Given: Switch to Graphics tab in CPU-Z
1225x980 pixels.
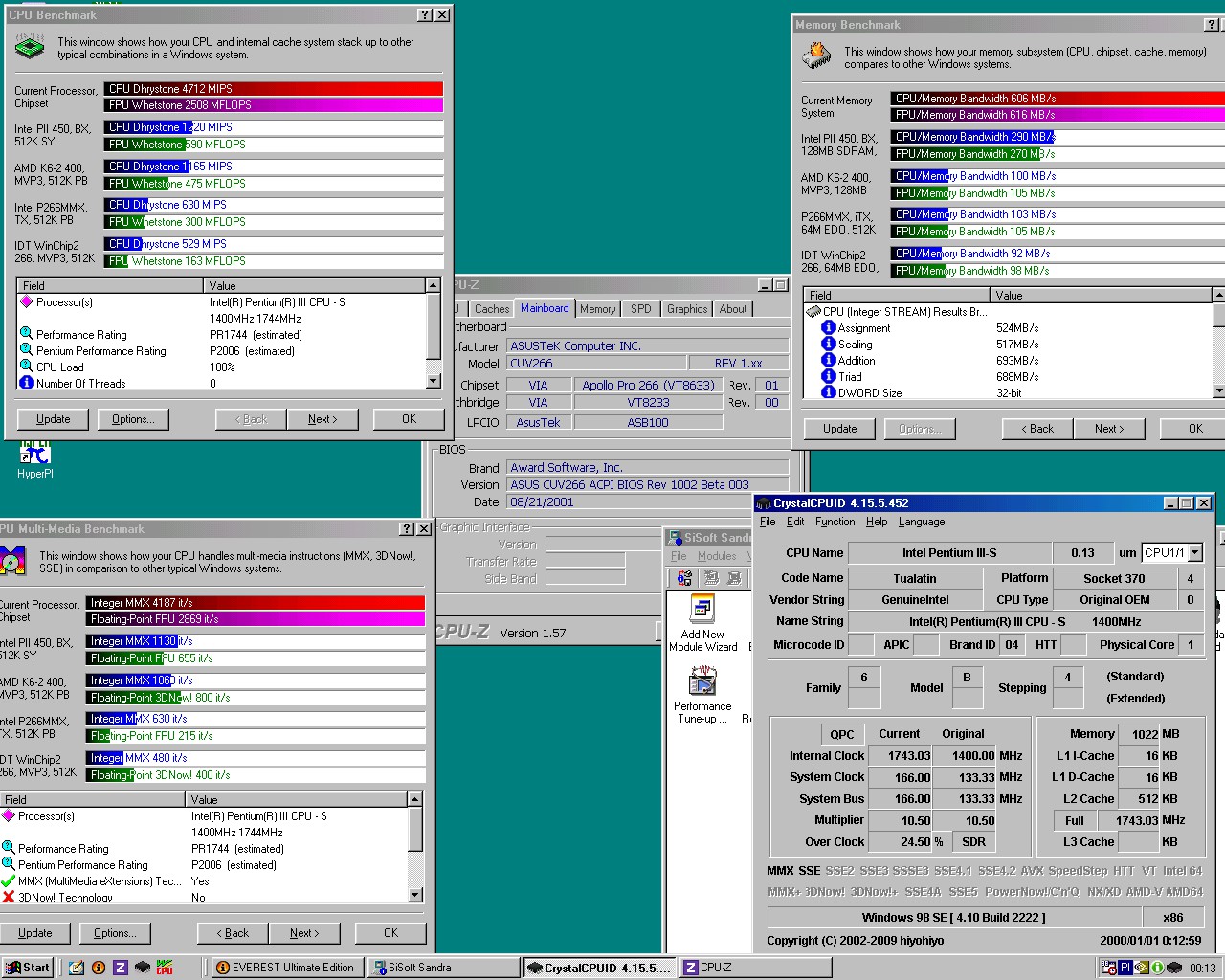Looking at the screenshot, I should (x=687, y=309).
